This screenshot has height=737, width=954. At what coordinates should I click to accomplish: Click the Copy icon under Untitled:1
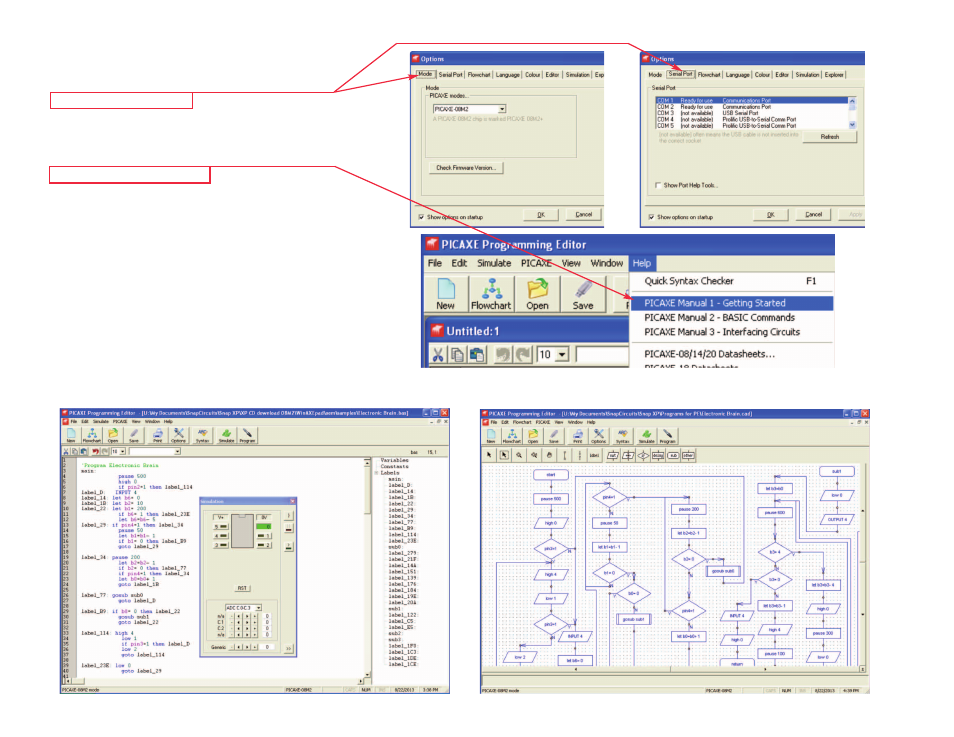(x=458, y=354)
